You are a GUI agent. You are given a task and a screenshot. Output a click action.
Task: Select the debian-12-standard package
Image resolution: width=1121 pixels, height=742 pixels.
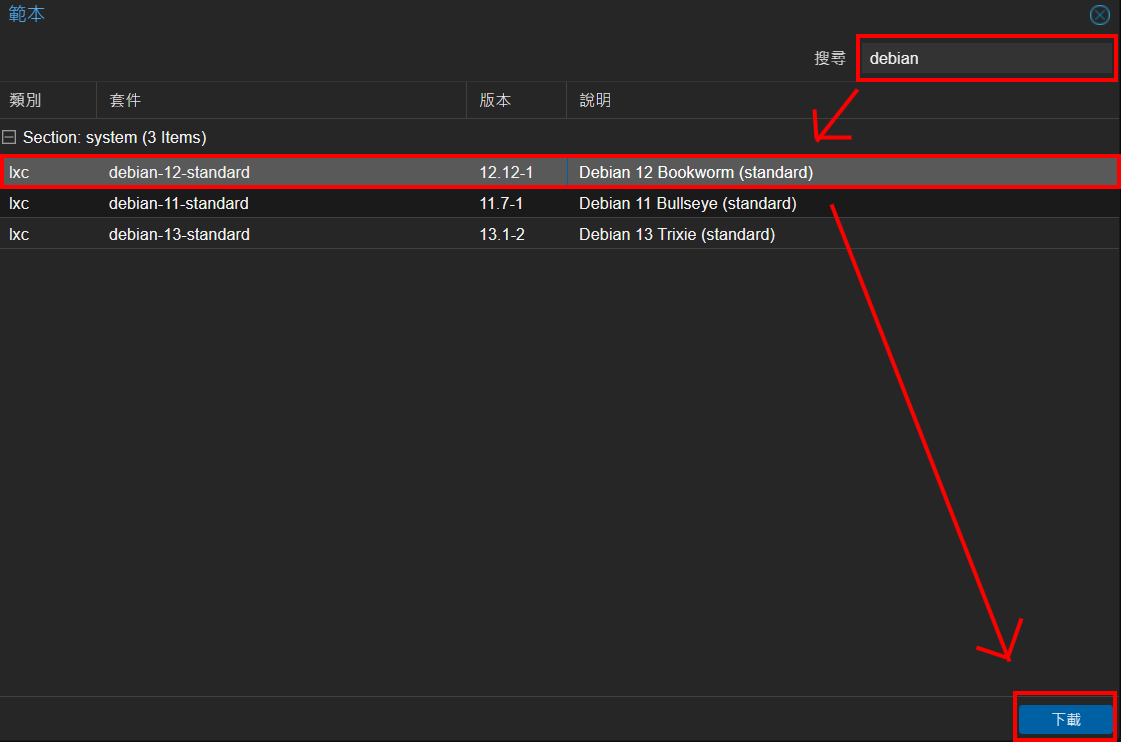179,172
